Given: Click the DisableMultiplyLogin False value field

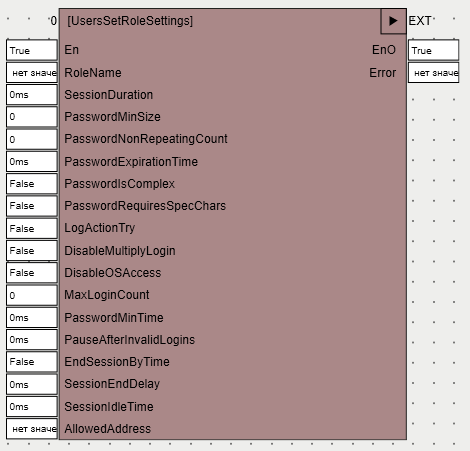Looking at the screenshot, I should coord(32,251).
